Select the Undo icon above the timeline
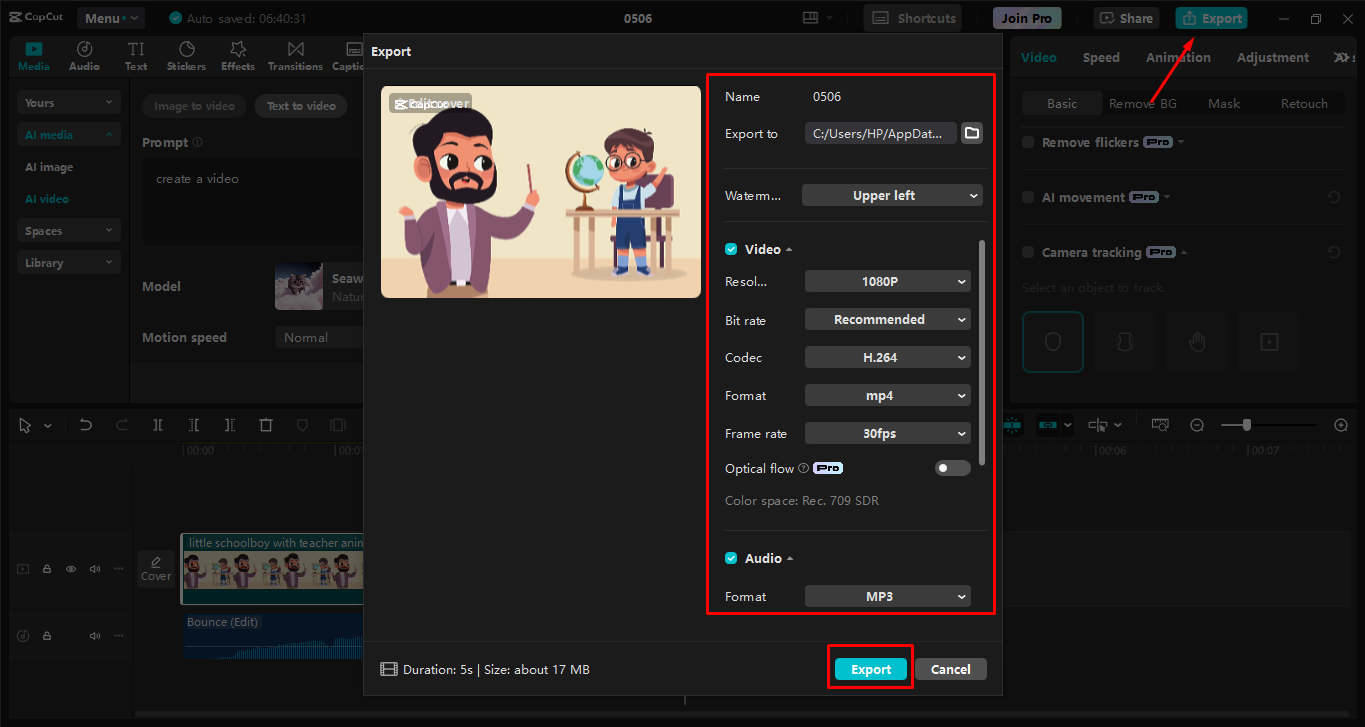Screen dimensions: 1365x727 click(85, 424)
